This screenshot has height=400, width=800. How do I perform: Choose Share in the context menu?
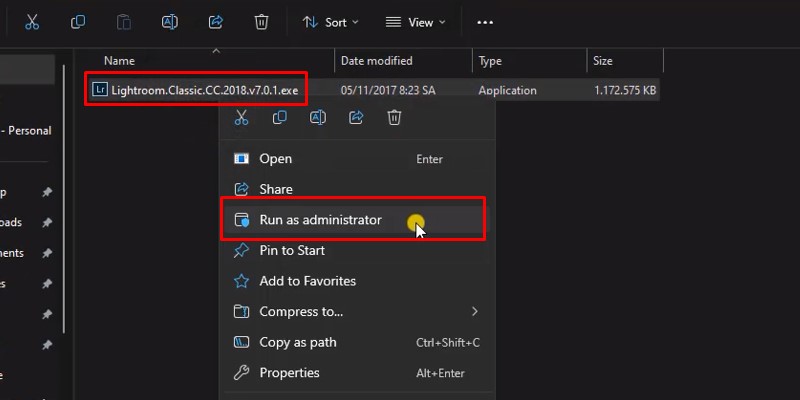(357, 189)
